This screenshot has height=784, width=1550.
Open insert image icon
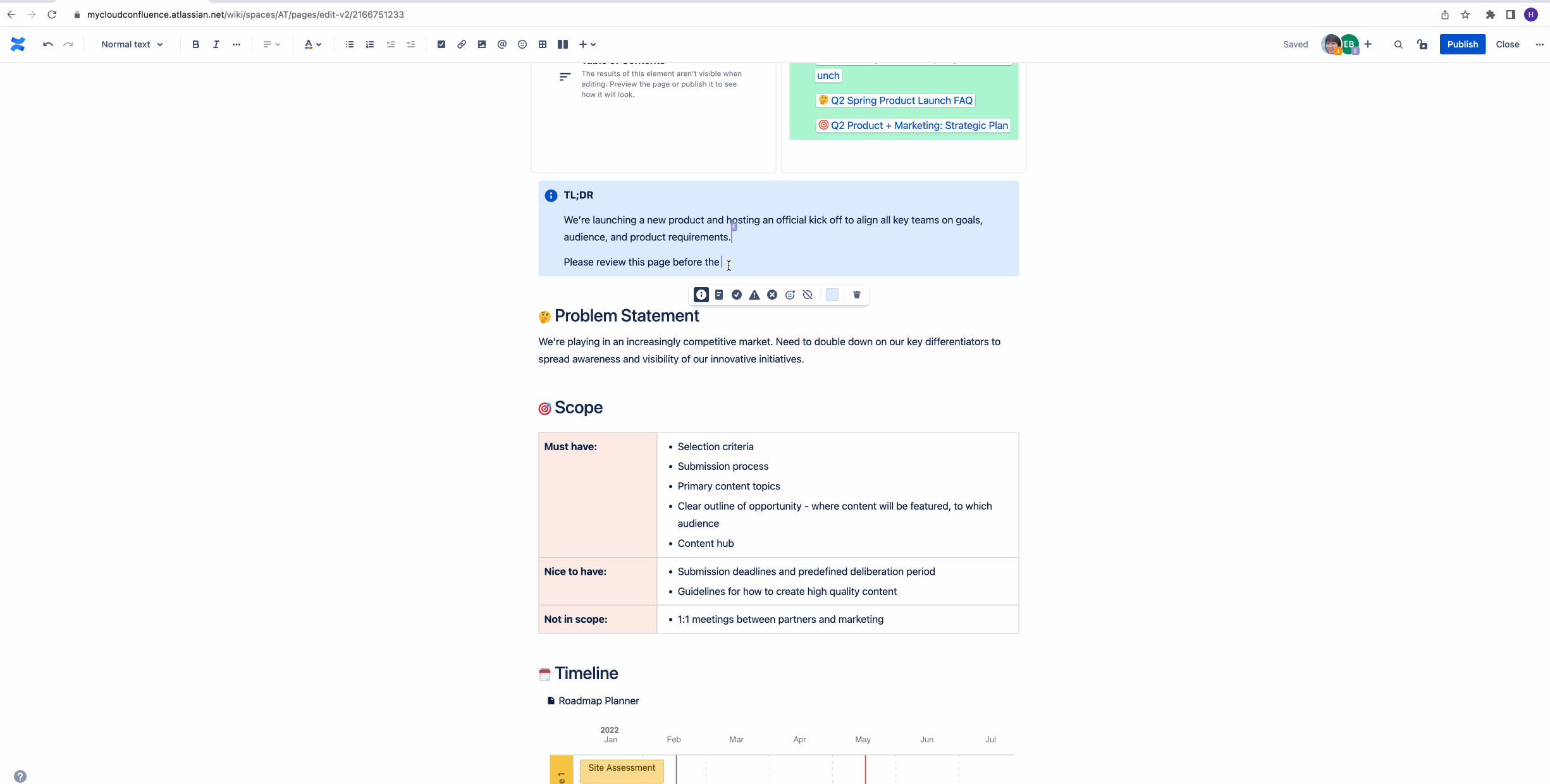coord(481,44)
